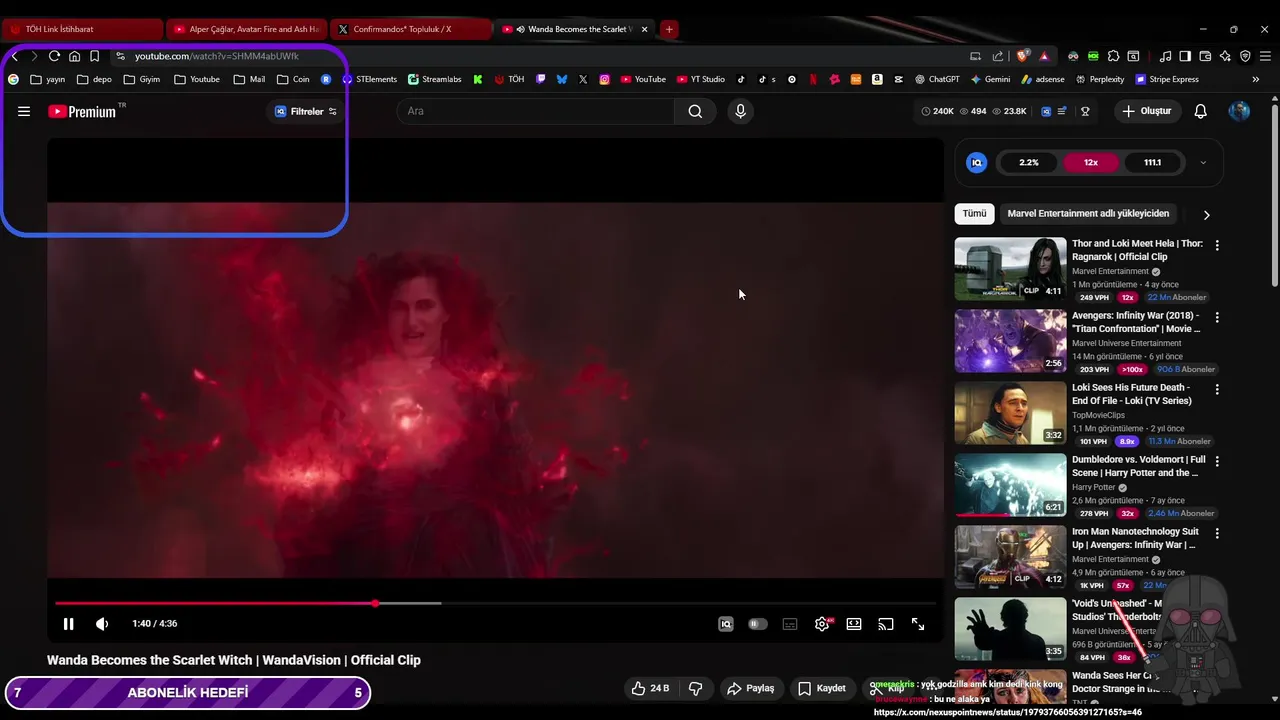Start voice search with microphone icon
Viewport: 1280px width, 720px height.
740,111
